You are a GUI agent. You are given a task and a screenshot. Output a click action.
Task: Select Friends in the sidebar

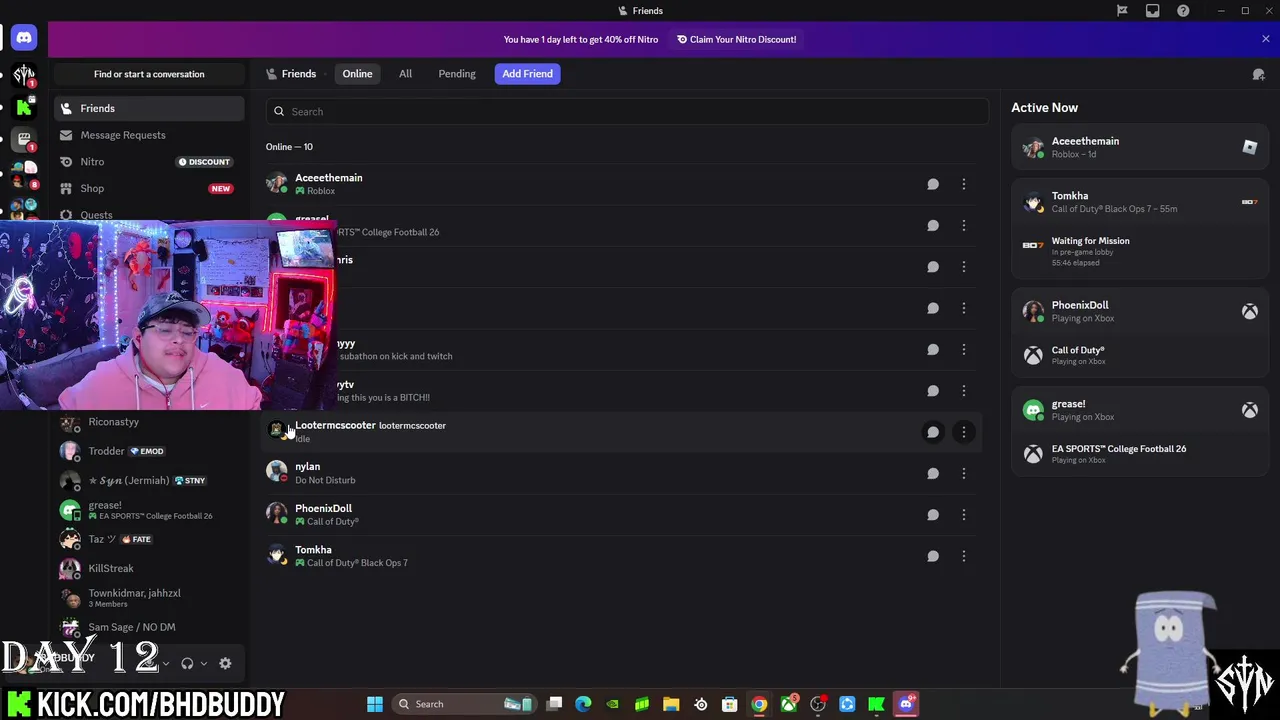149,108
